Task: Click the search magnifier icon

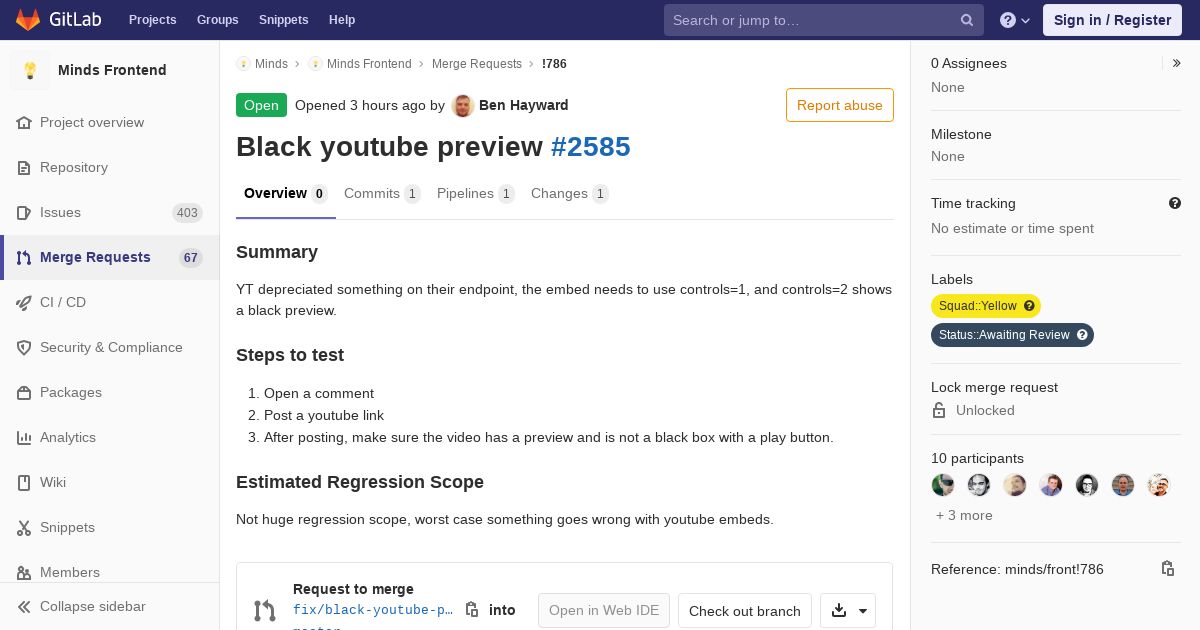Action: click(967, 20)
